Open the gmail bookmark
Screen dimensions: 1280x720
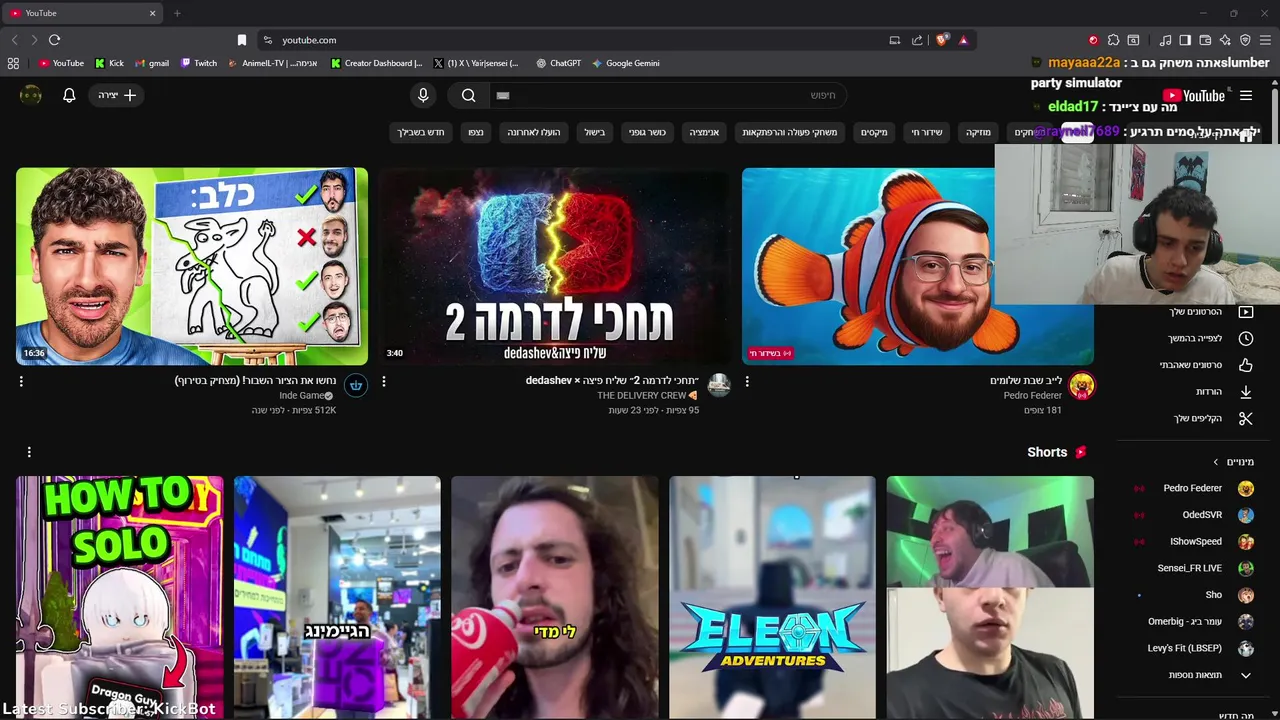pos(151,63)
